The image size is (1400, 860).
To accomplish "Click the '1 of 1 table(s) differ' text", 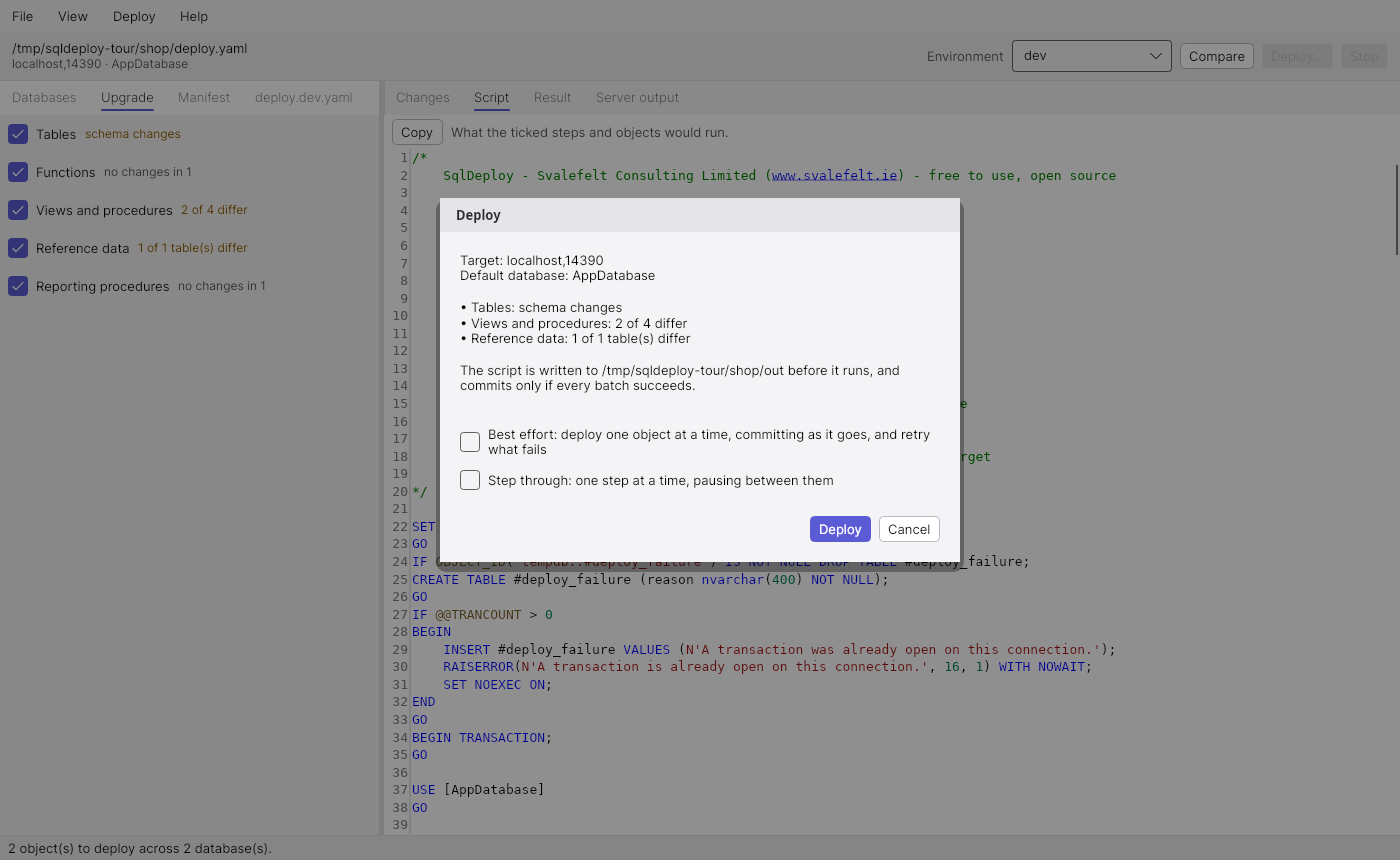I will (x=193, y=248).
